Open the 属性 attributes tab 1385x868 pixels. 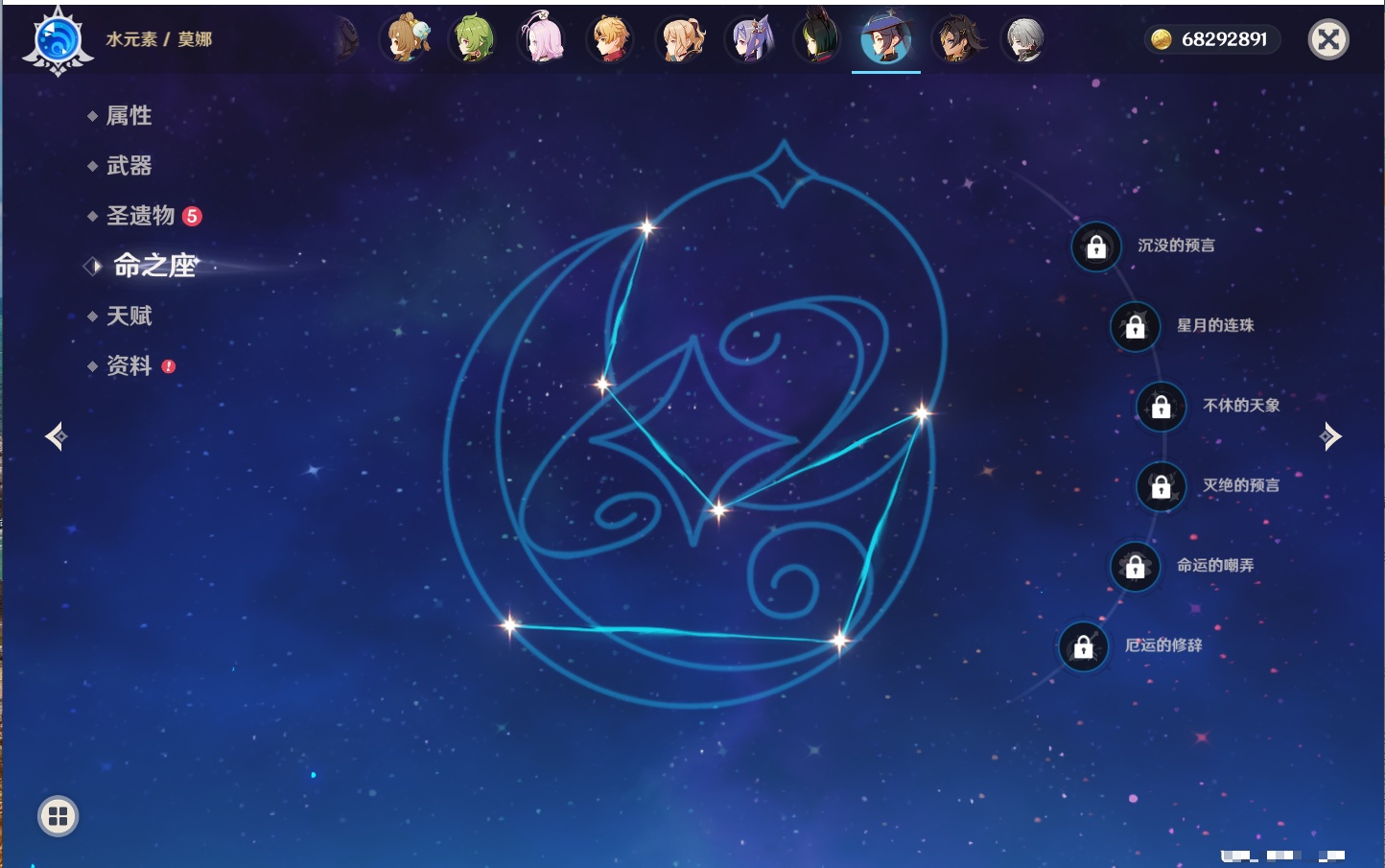pyautogui.click(x=129, y=116)
